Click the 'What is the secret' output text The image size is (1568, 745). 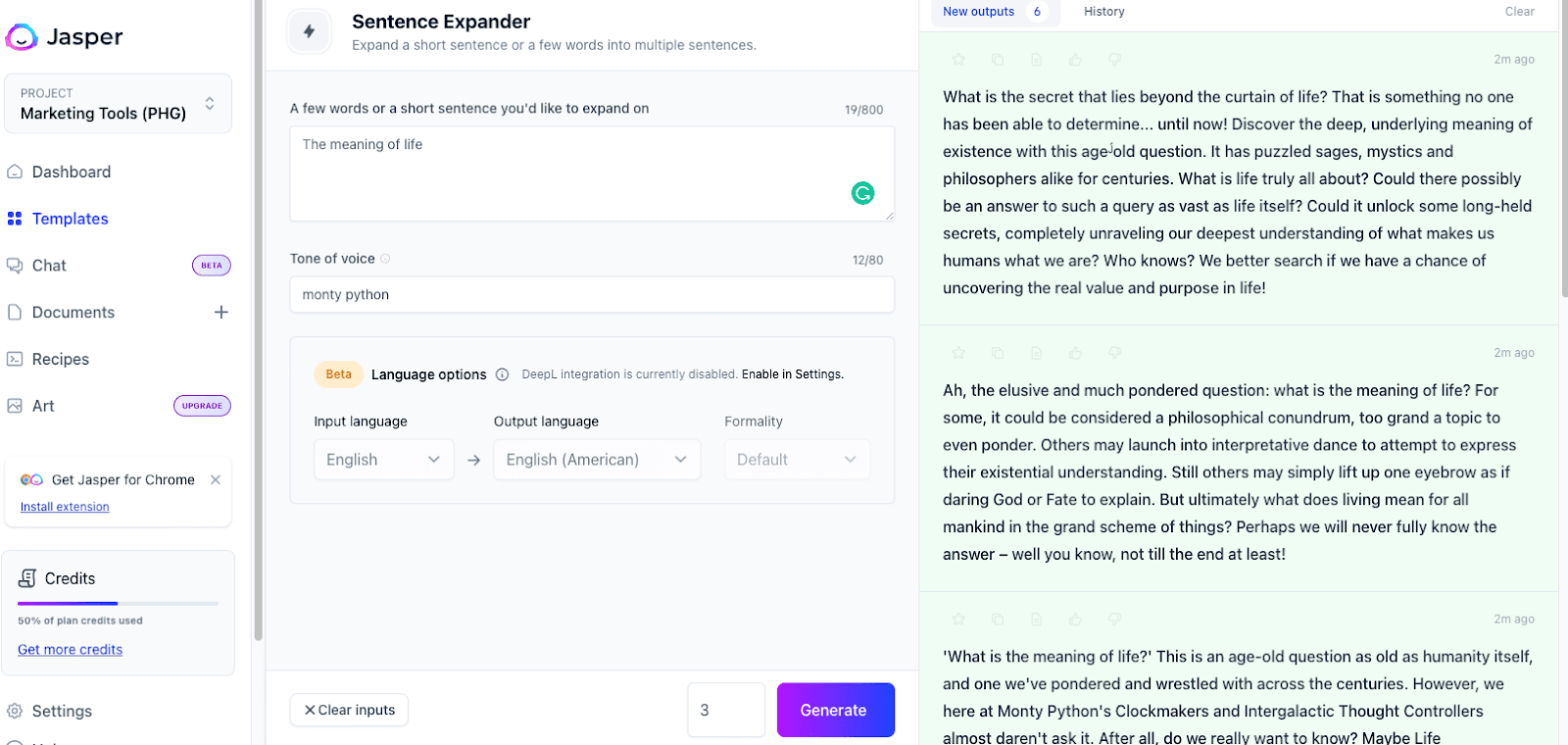point(1238,192)
